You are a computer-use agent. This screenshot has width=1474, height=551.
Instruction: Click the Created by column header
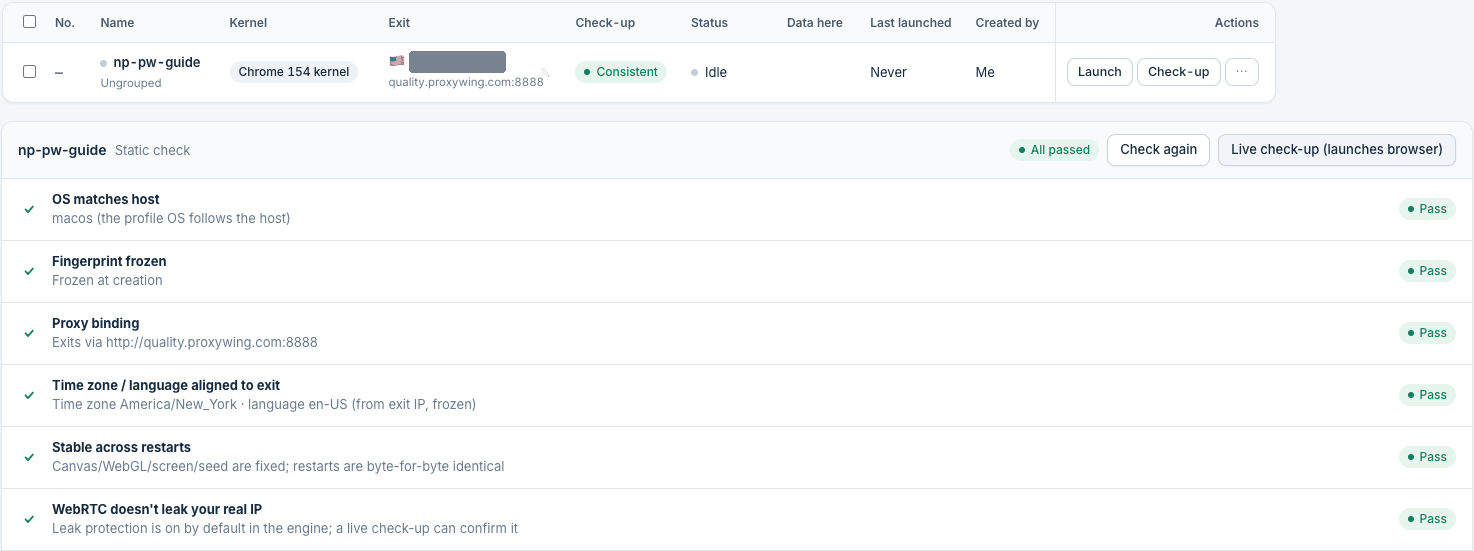click(1007, 22)
